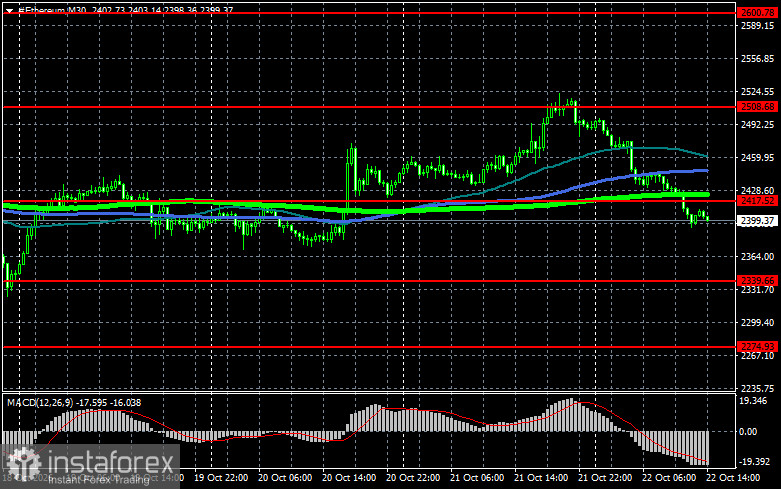This screenshot has width=781, height=489.
Task: Click the 19.346 MACD scale value
Action: pyautogui.click(x=753, y=401)
